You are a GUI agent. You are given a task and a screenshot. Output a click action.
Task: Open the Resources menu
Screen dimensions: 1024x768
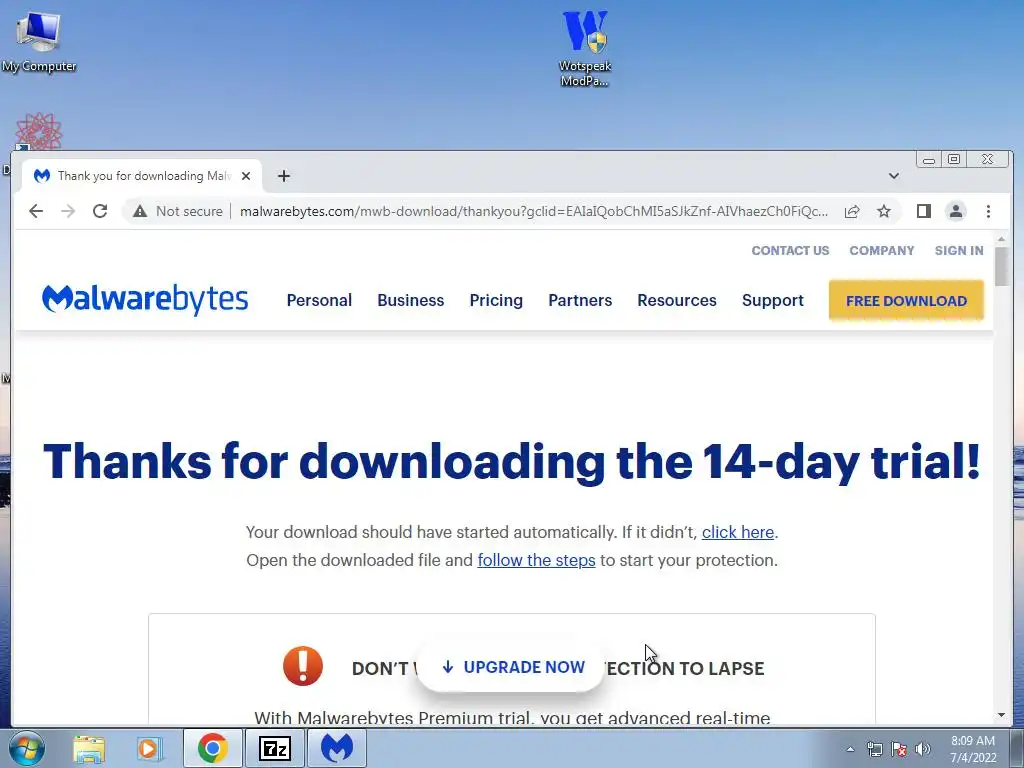pyautogui.click(x=677, y=300)
